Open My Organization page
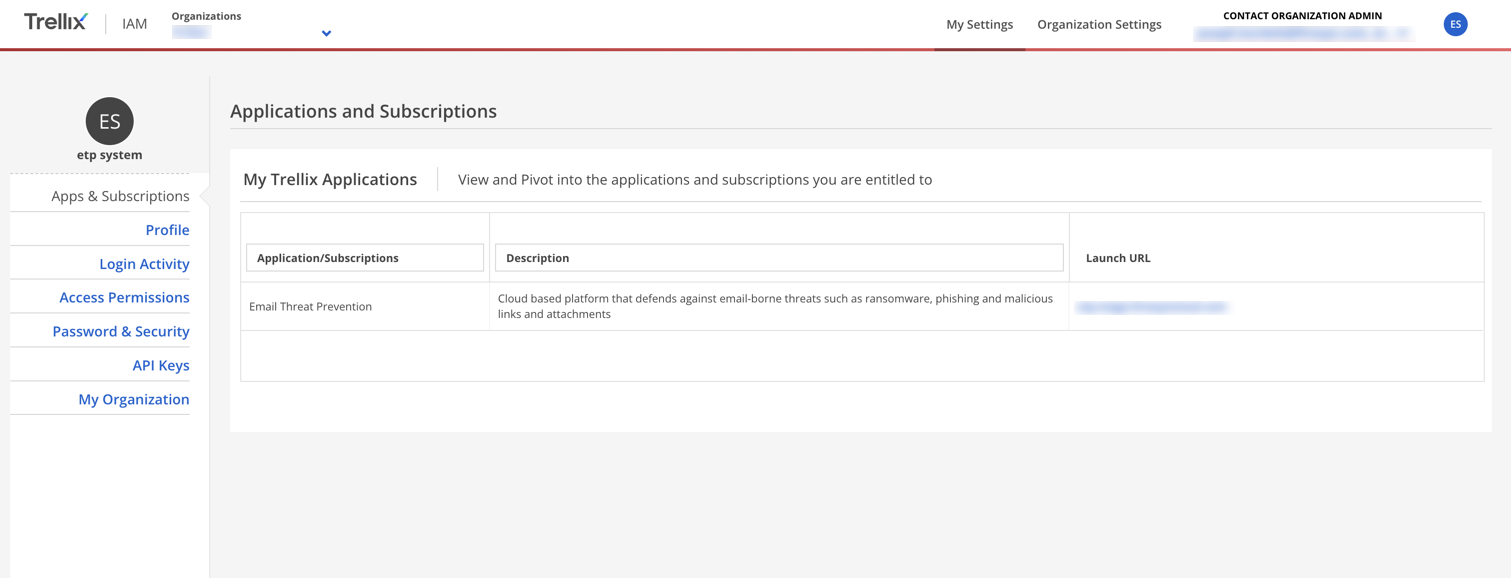The width and height of the screenshot is (1511, 578). point(134,399)
